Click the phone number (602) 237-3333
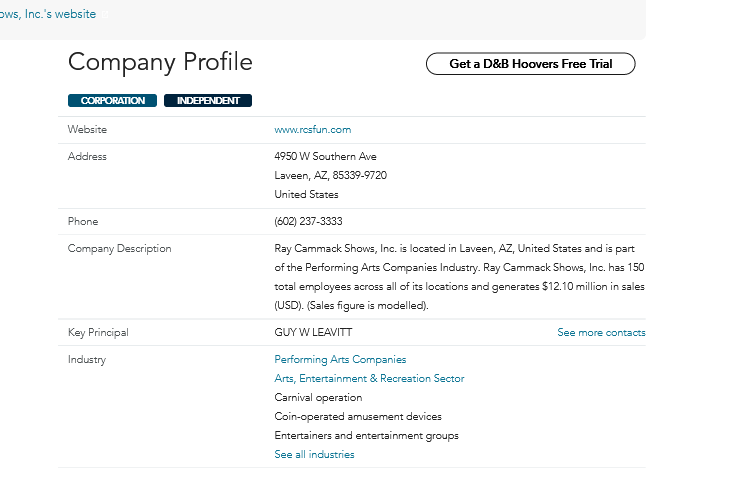This screenshot has height=490, width=734. [308, 221]
